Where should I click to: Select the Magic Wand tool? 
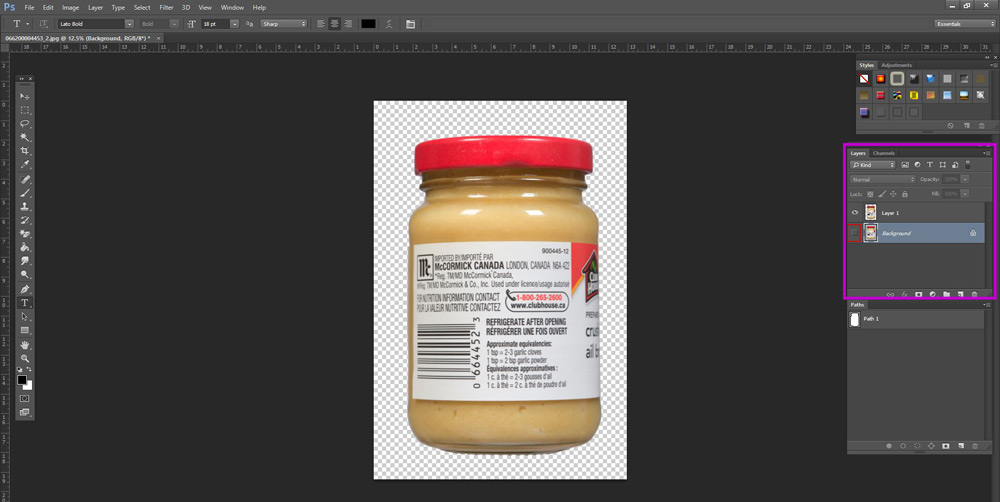tap(25, 137)
